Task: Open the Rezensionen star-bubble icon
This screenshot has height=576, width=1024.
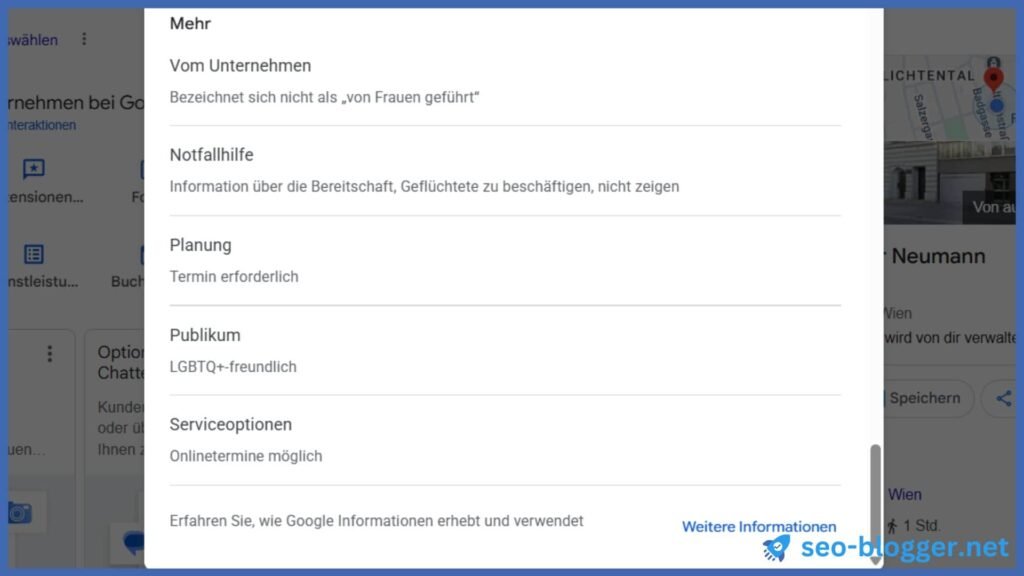Action: 34,169
